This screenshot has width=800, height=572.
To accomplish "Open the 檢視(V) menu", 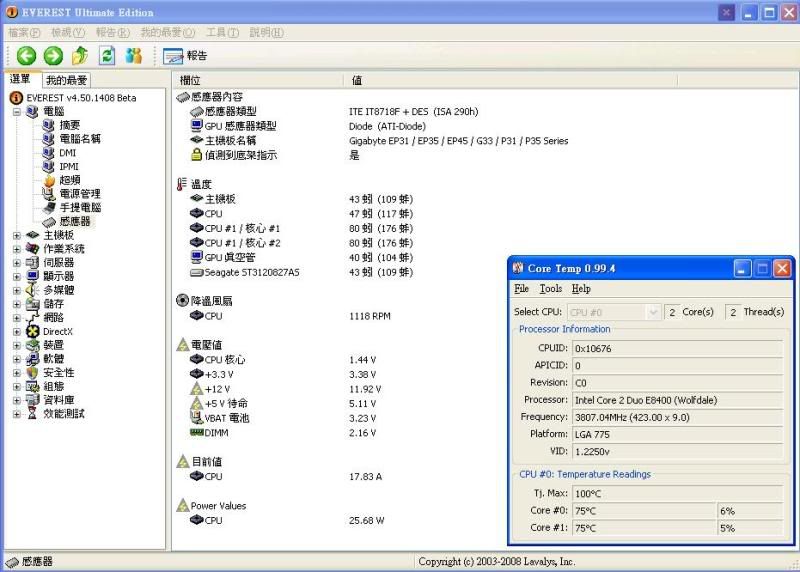I will pyautogui.click(x=68, y=33).
